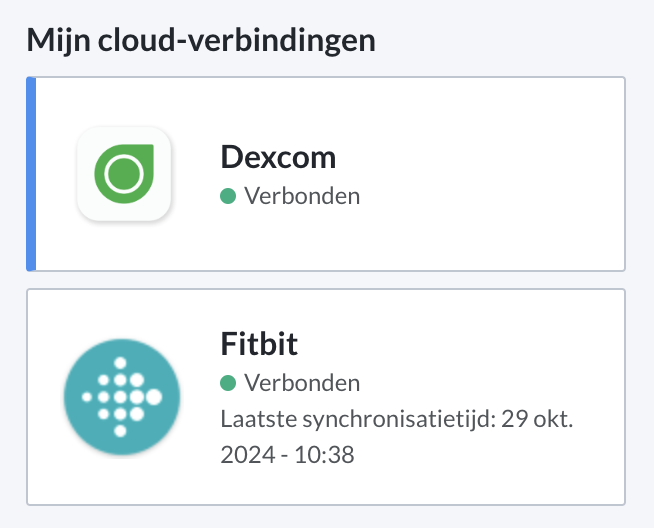Click the "Laatste synchronisatietijd" label on Fitbit

[349, 419]
